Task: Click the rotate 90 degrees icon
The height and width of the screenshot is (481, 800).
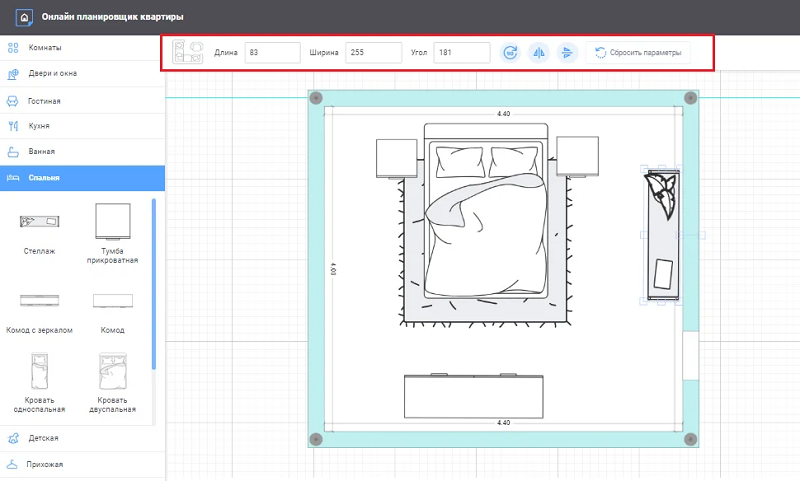Action: coord(510,52)
